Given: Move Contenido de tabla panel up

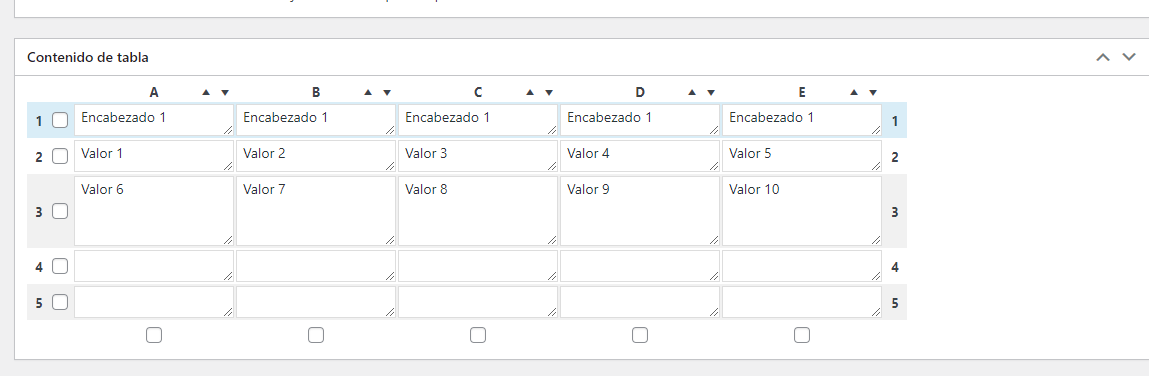Looking at the screenshot, I should pos(1103,57).
